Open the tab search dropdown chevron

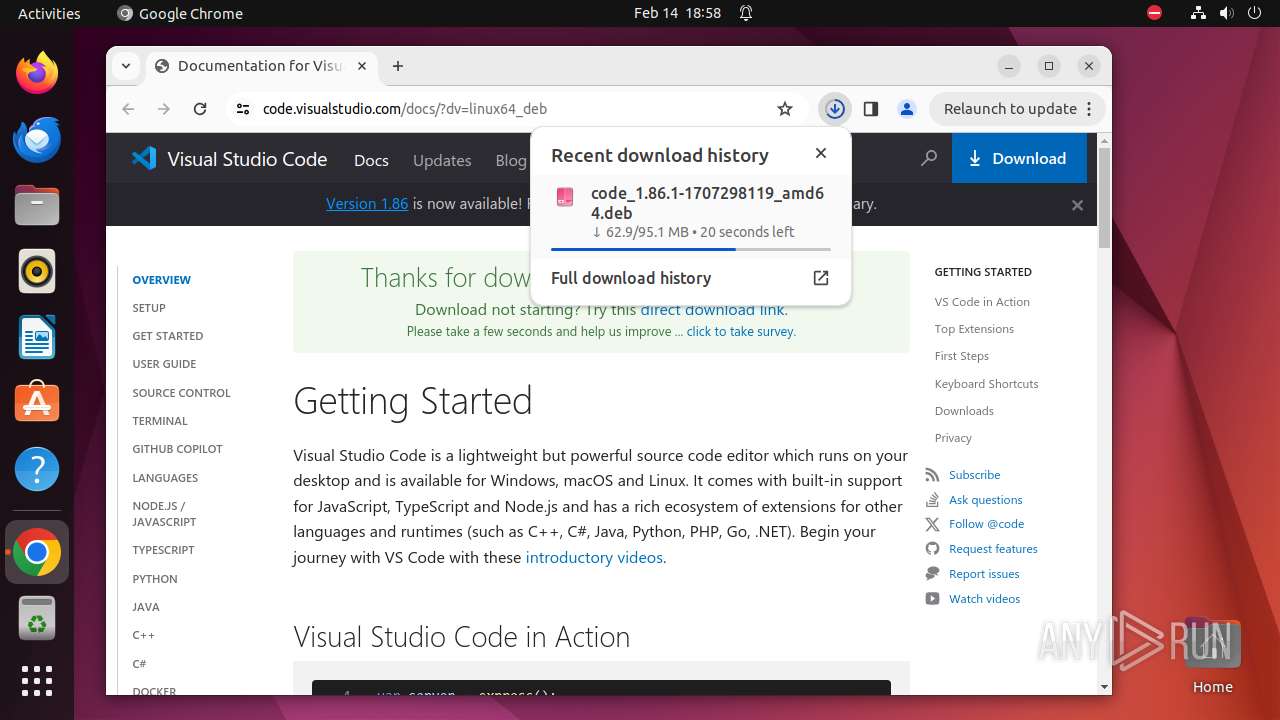[126, 66]
